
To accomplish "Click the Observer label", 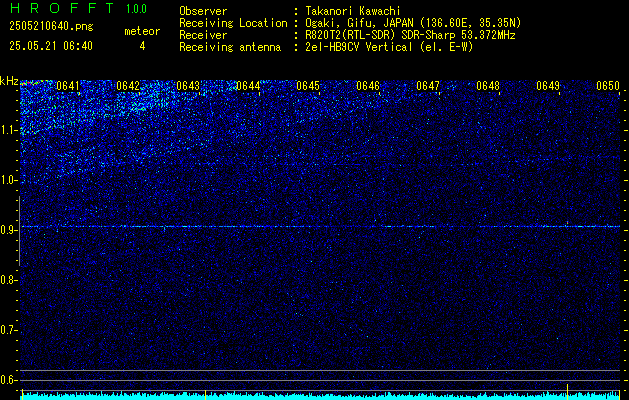I will pos(203,11).
